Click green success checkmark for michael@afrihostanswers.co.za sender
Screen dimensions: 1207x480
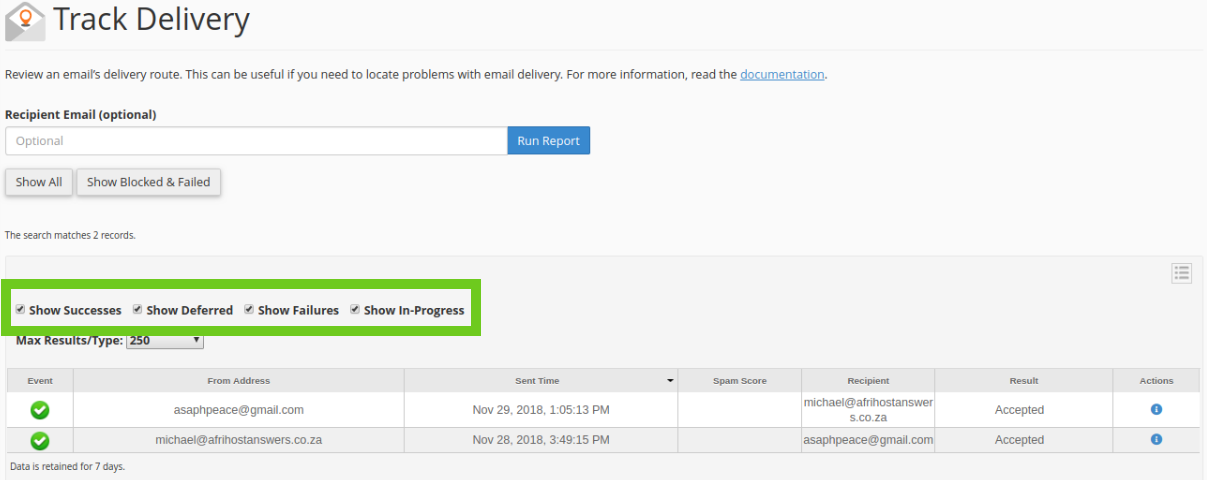click(40, 440)
